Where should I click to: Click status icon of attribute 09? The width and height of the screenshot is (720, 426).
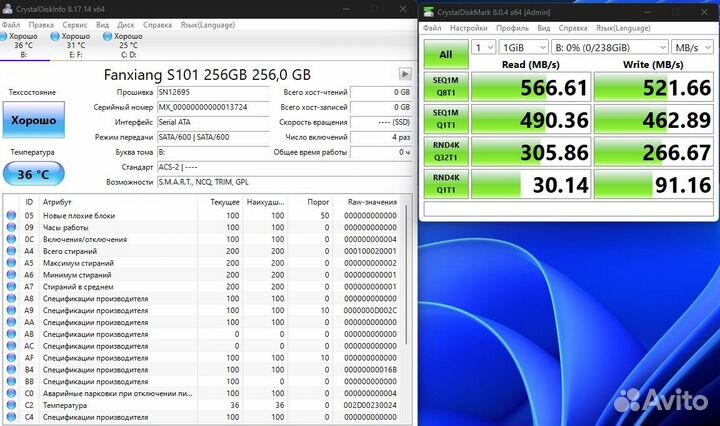pos(11,227)
